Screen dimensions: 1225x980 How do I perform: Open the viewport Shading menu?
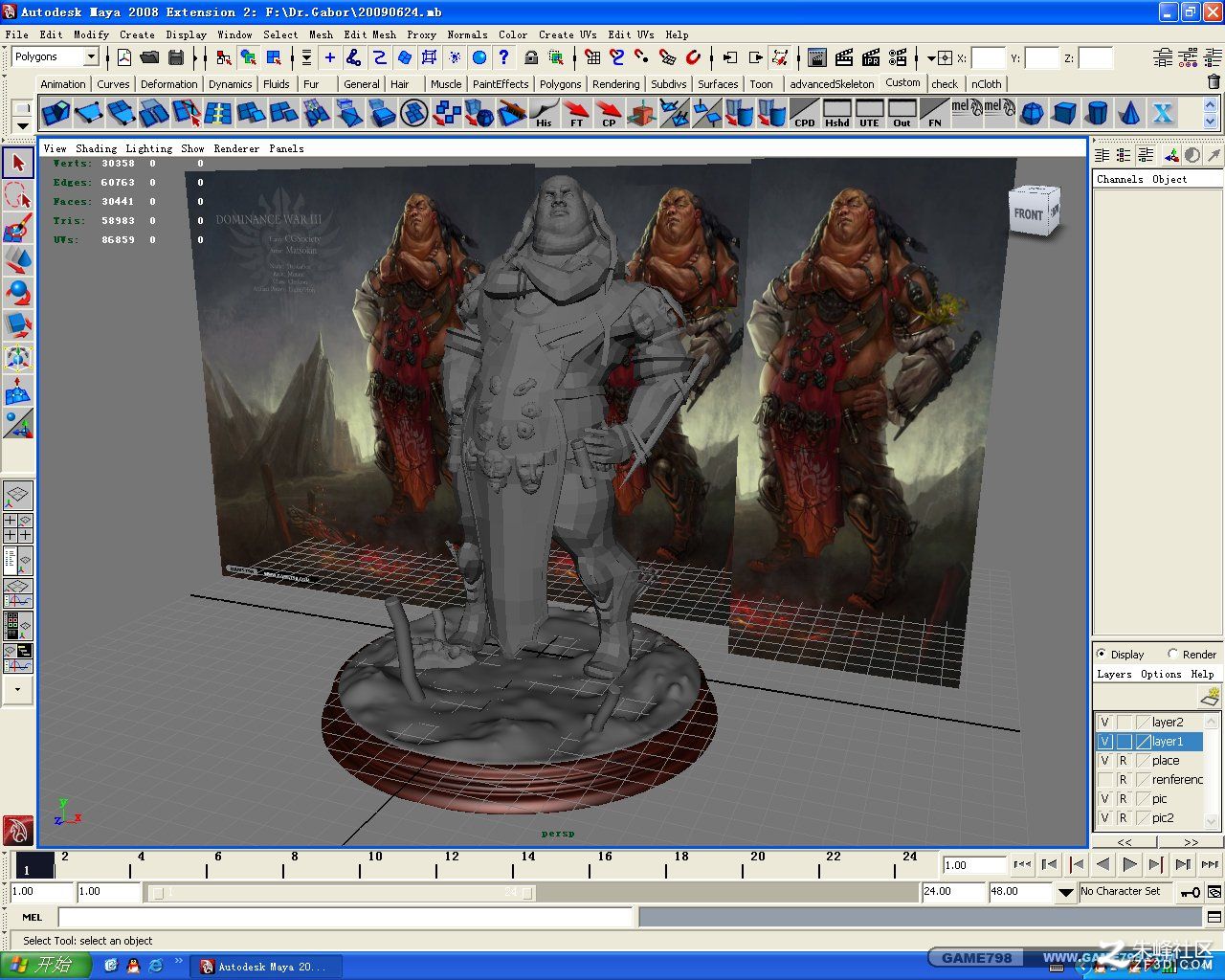[x=96, y=148]
